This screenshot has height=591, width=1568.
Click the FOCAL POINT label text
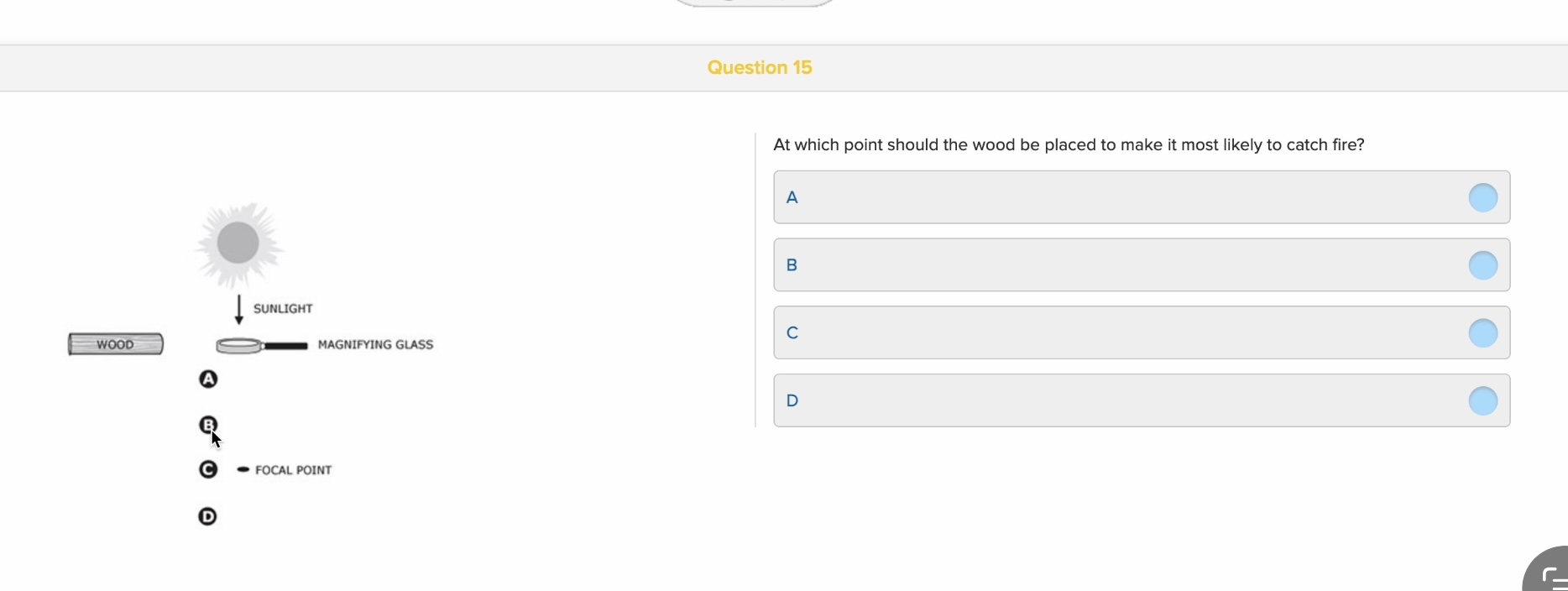click(x=293, y=470)
